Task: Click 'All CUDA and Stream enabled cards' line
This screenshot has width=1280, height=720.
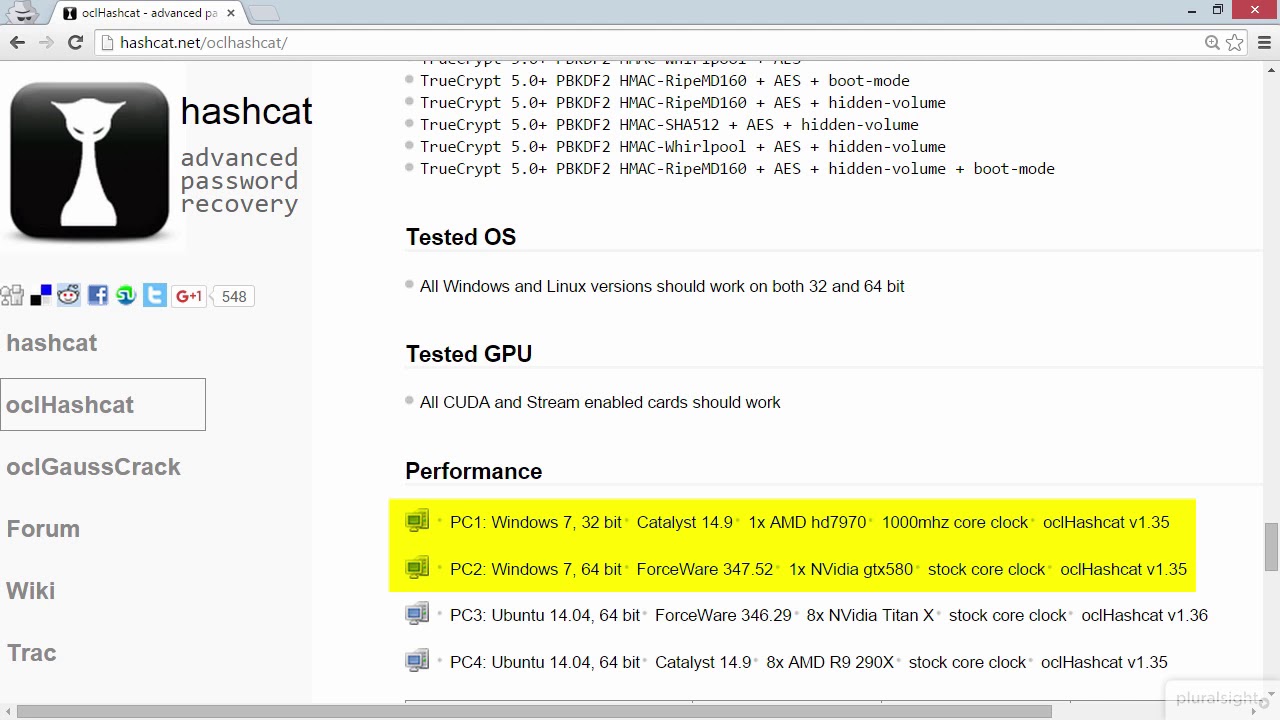Action: pos(600,402)
